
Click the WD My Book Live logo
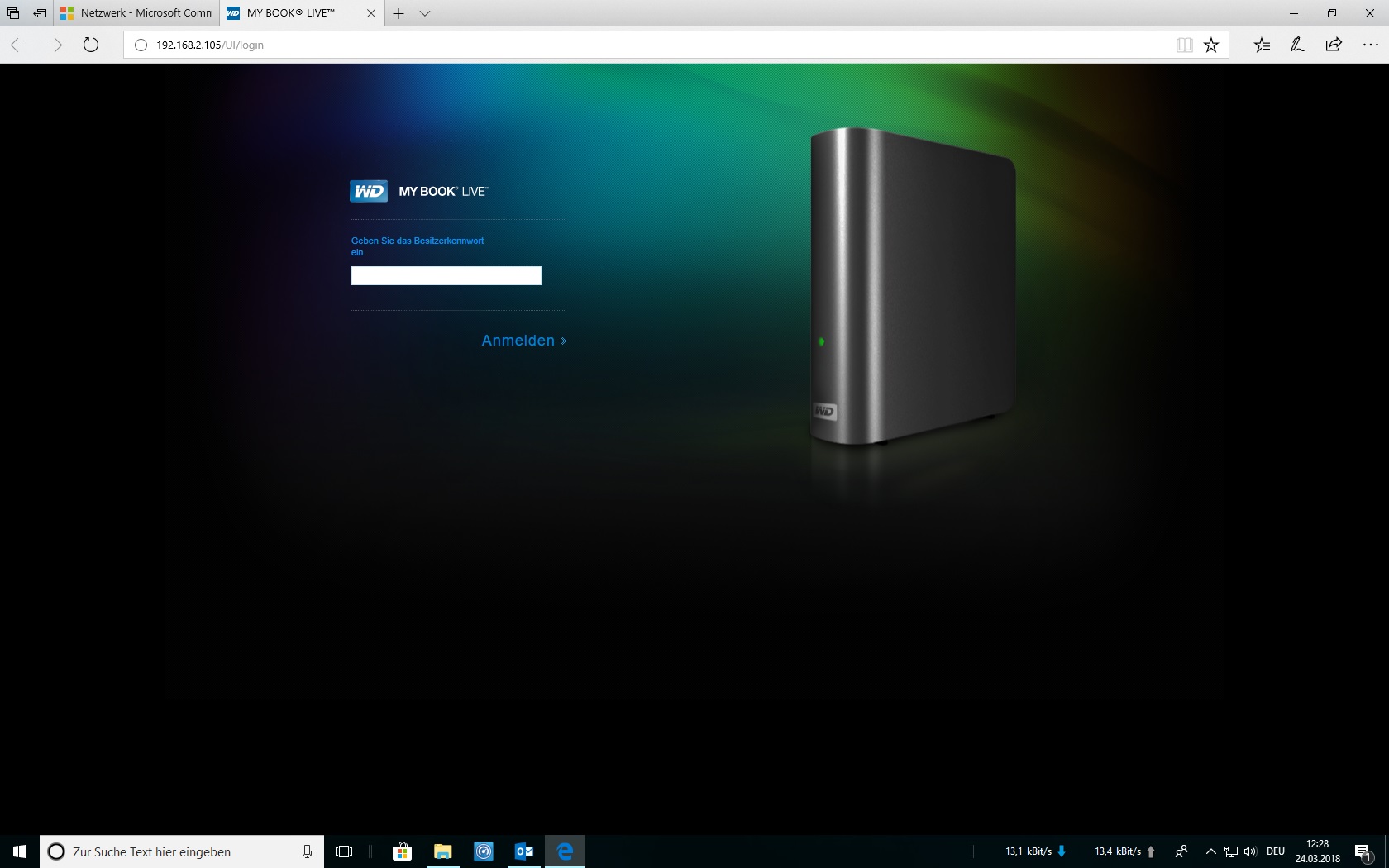click(419, 191)
